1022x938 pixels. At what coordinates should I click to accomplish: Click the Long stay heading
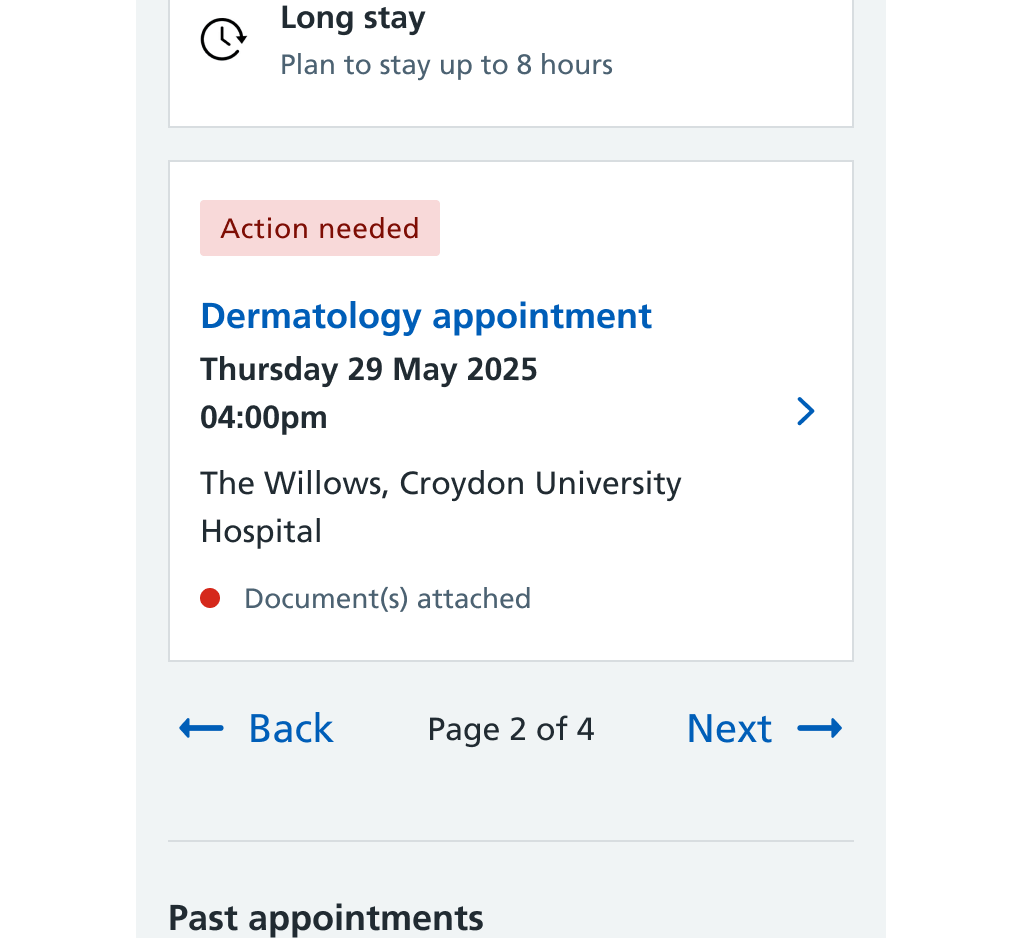click(x=353, y=18)
